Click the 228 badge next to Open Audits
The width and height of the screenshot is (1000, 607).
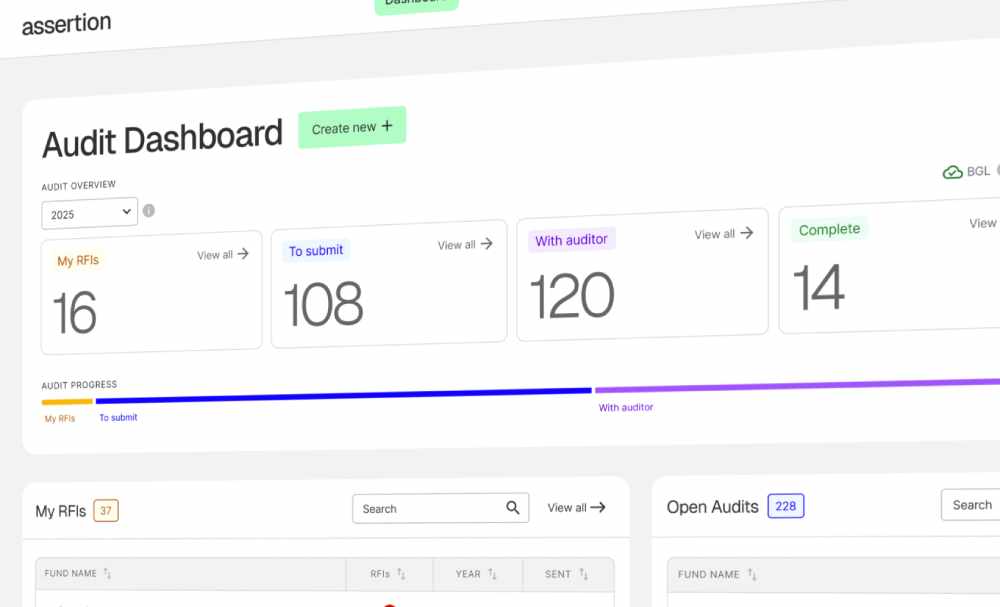(x=786, y=506)
